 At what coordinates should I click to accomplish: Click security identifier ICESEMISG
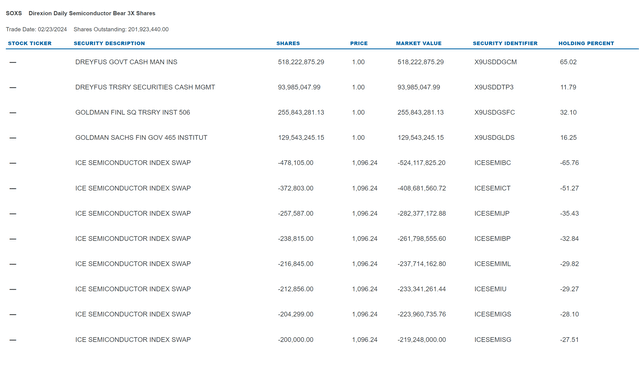pyautogui.click(x=493, y=340)
